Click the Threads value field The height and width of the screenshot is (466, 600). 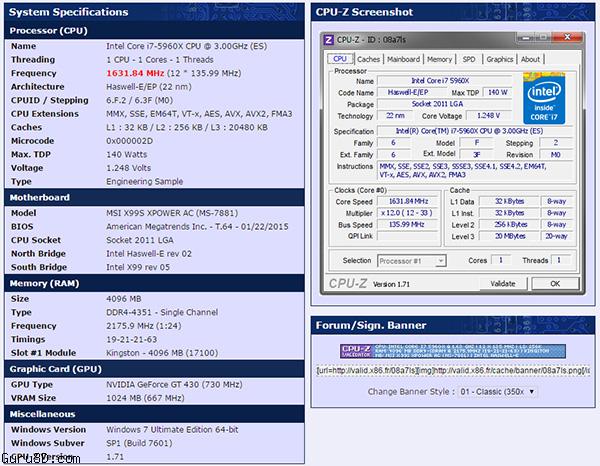560,260
